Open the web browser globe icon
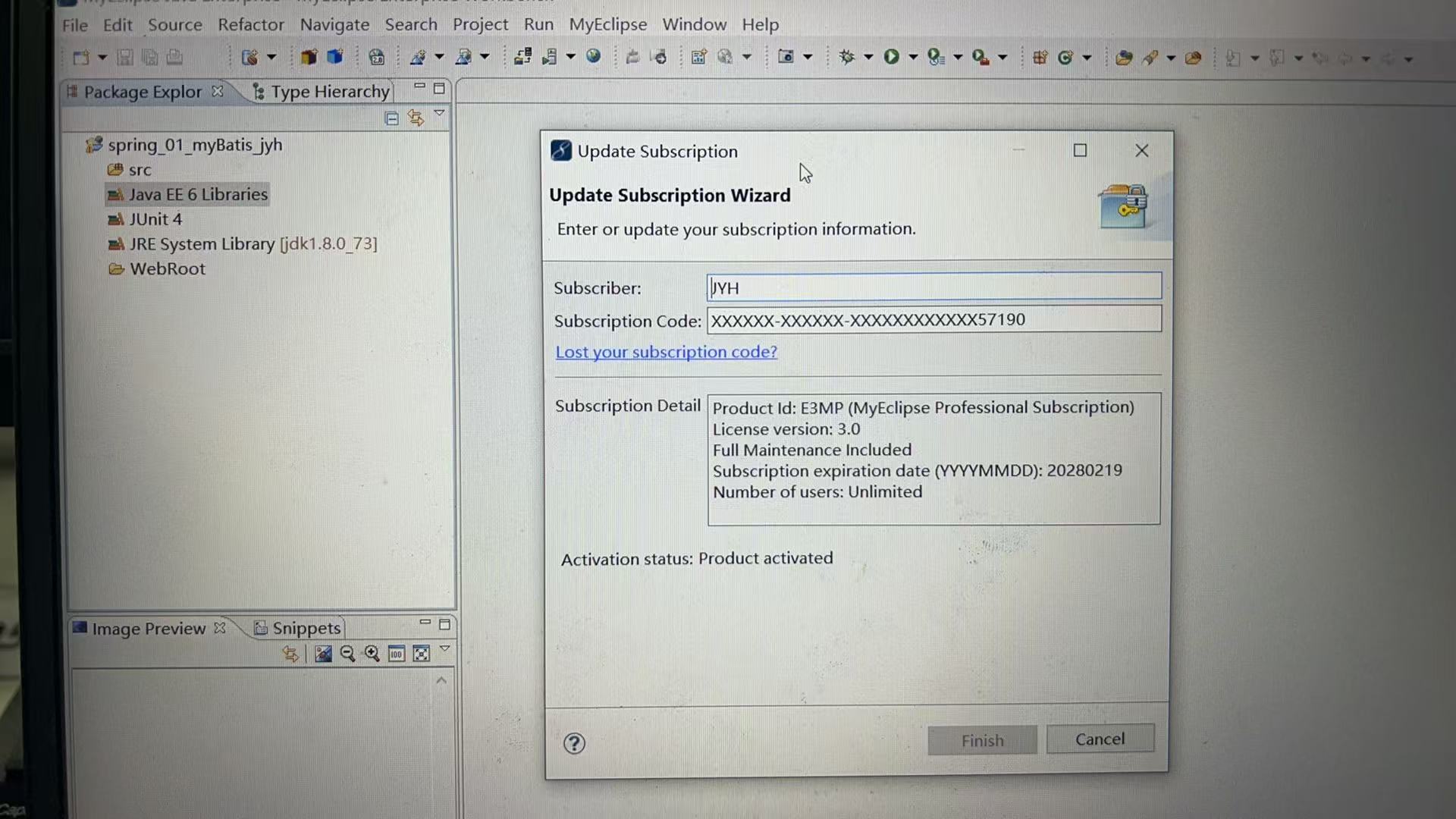This screenshot has height=819, width=1456. coord(594,56)
